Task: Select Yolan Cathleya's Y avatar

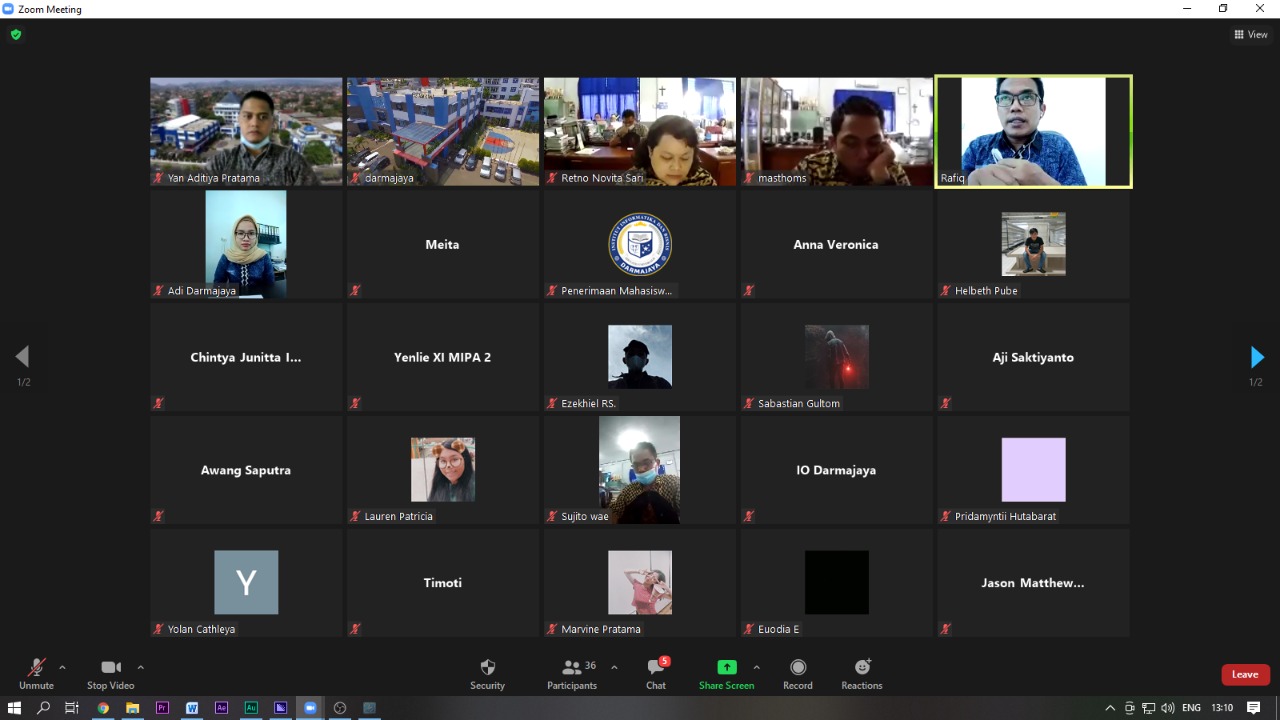Action: [x=246, y=582]
